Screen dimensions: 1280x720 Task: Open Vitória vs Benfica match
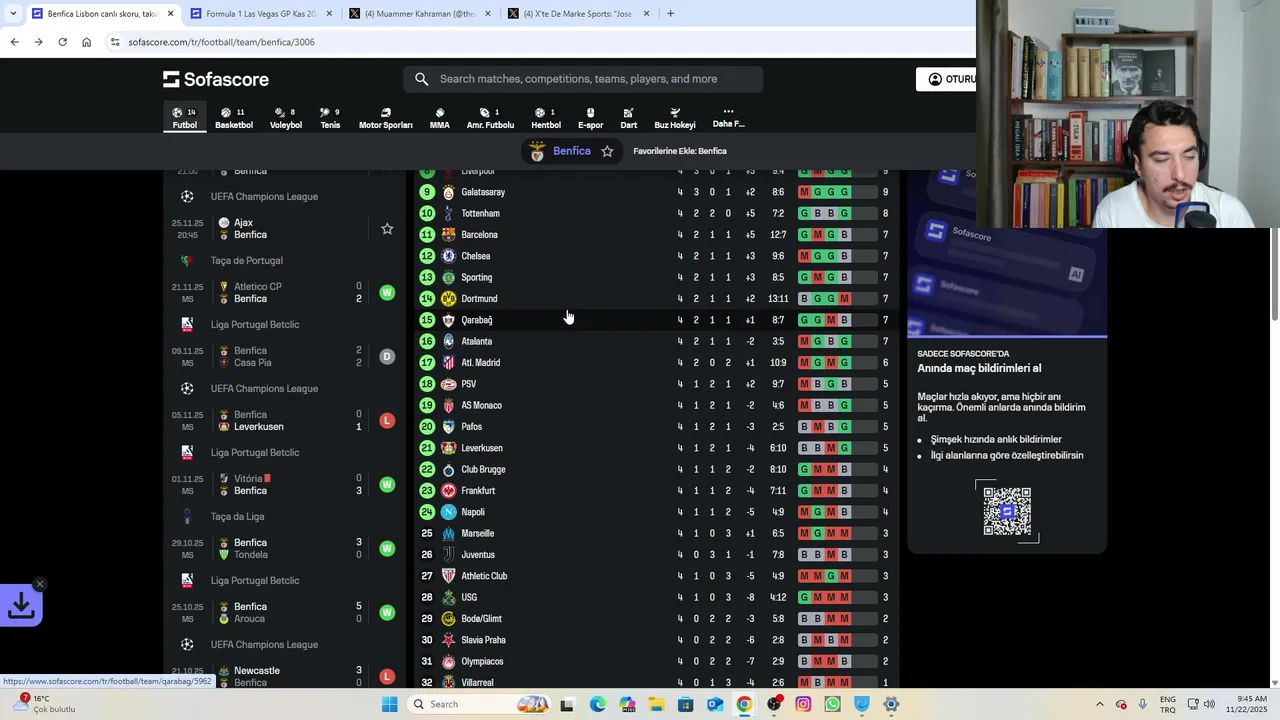[284, 485]
